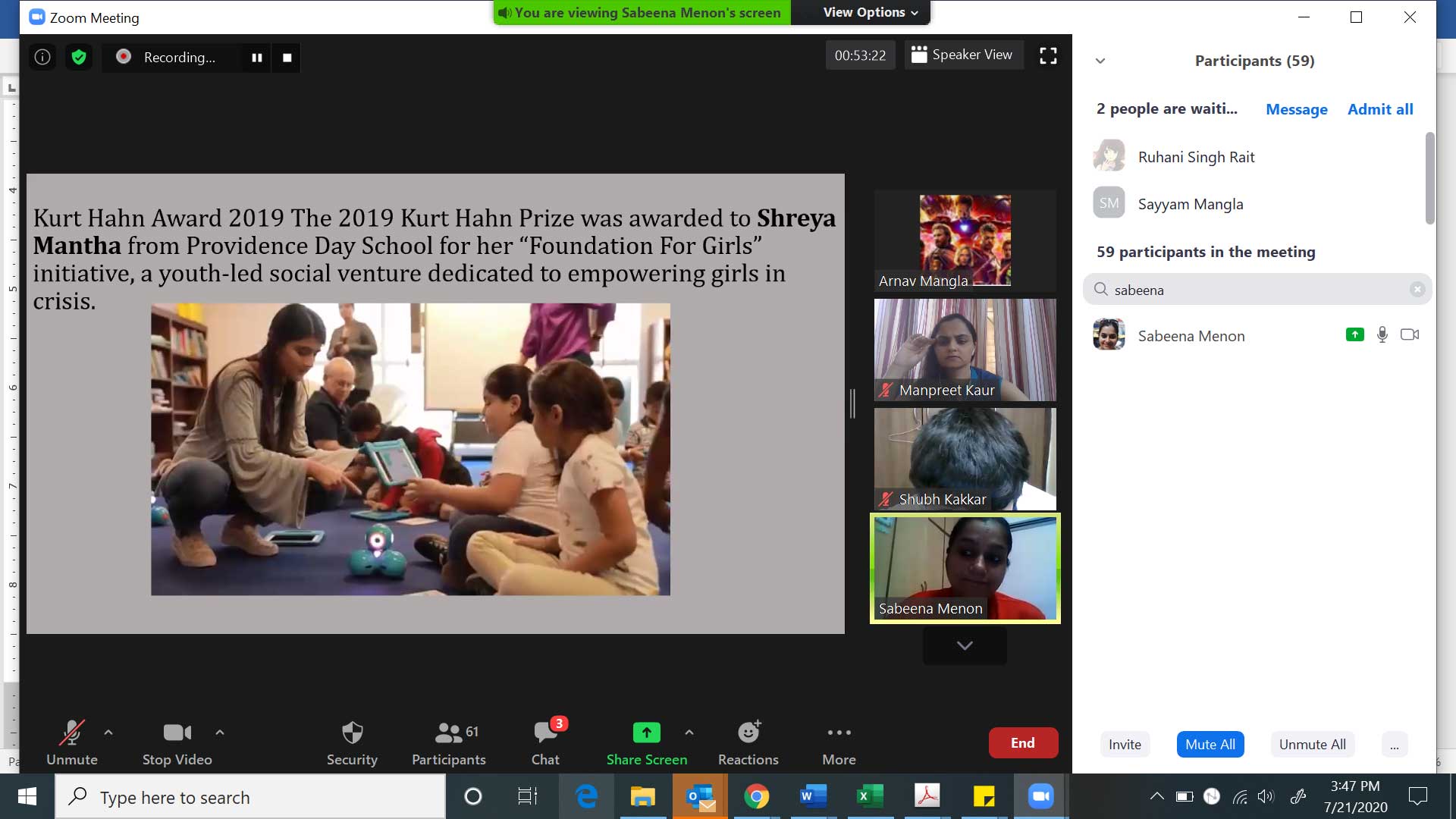The image size is (1456, 819).
Task: Open share options arrow next to Share Screen
Action: [689, 733]
